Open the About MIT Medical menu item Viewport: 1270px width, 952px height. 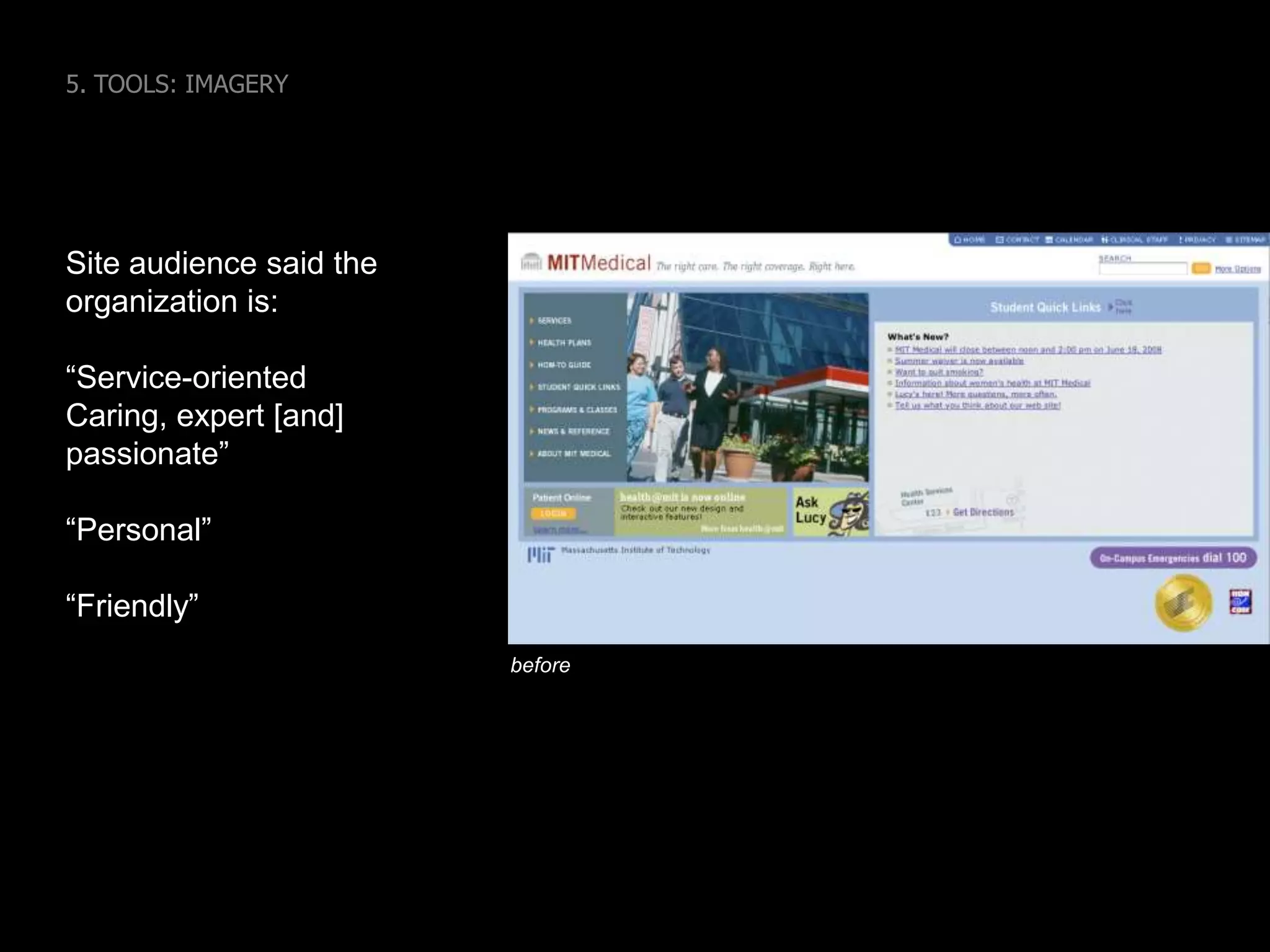coord(574,454)
